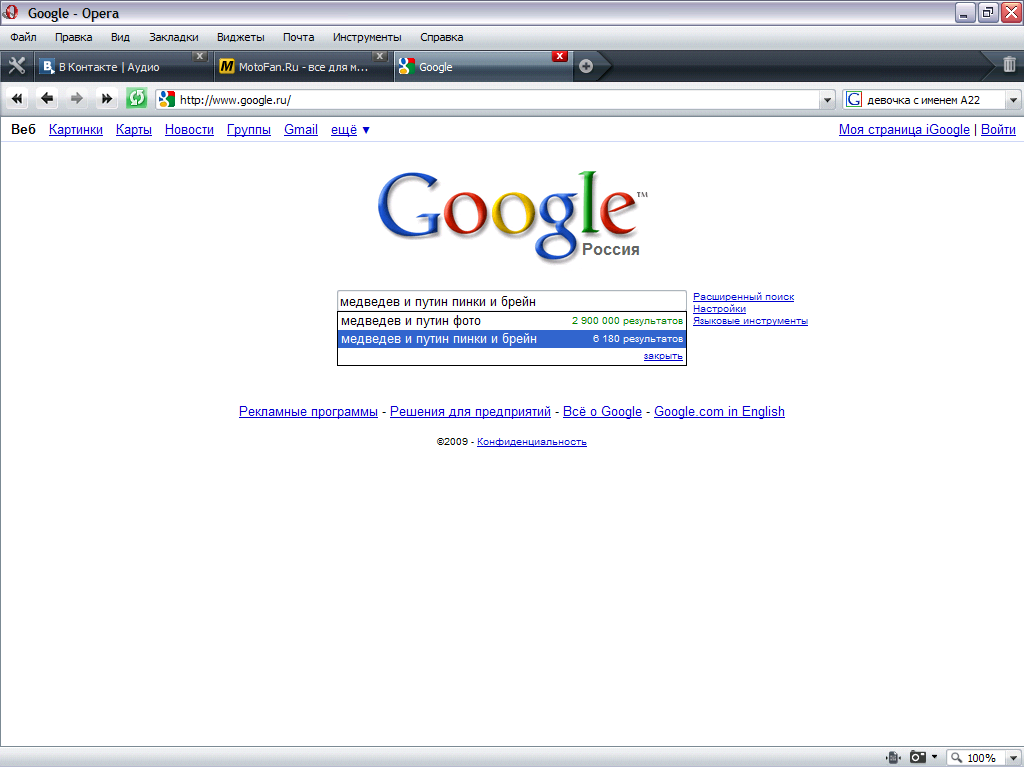Open Языковые инструменты link
Screen dimensions: 1024x768
pyautogui.click(x=750, y=321)
